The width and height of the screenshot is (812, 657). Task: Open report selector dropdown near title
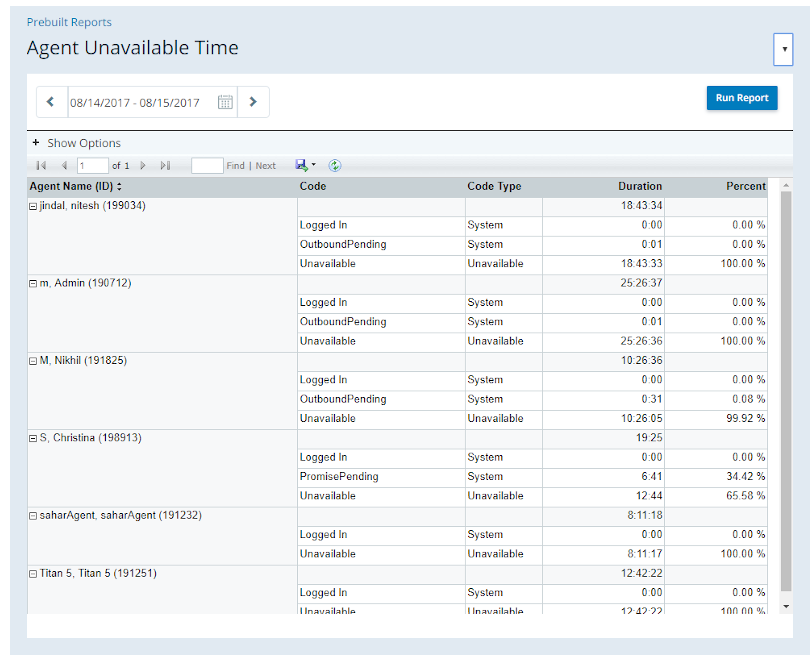point(784,49)
